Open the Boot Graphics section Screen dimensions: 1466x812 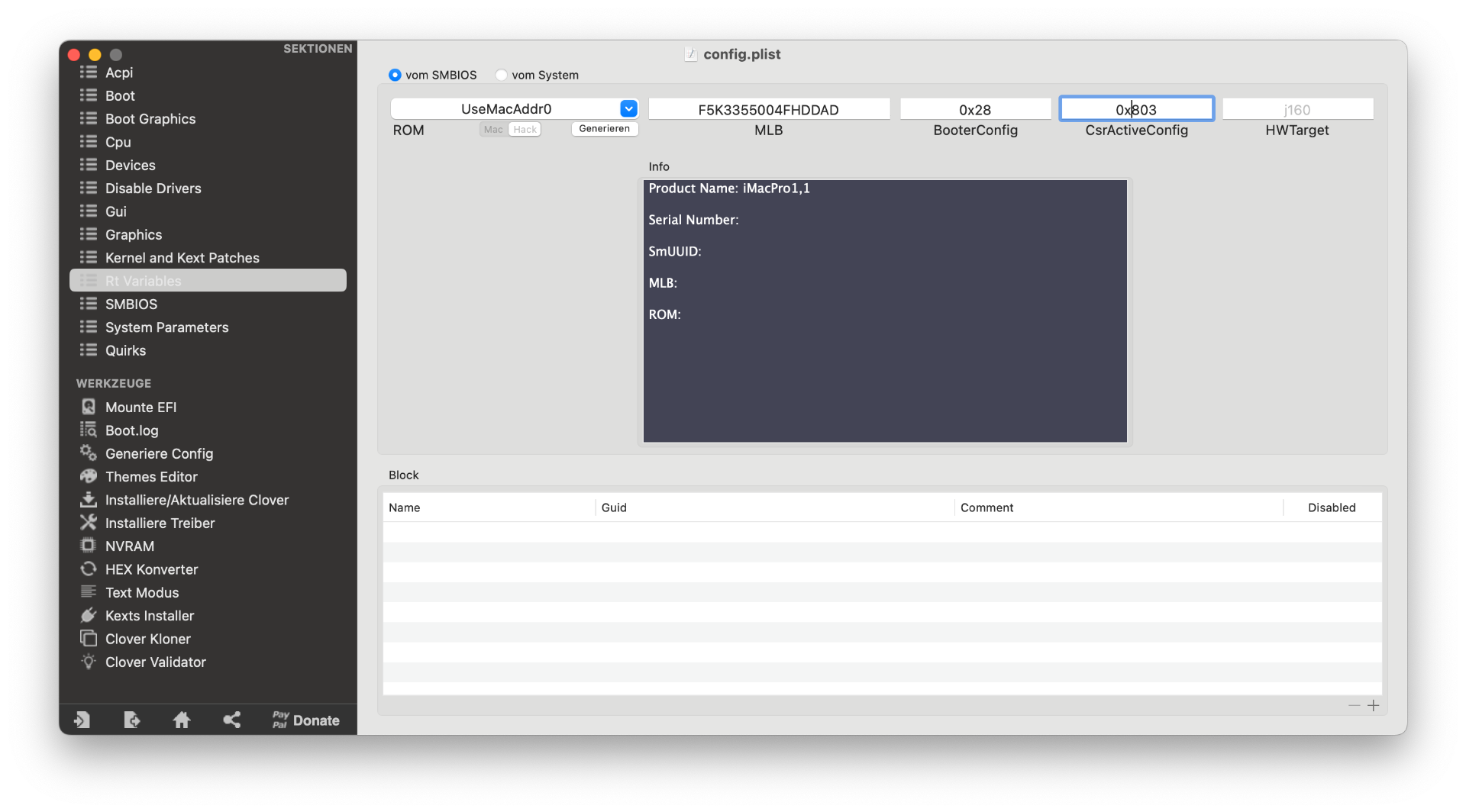tap(150, 119)
